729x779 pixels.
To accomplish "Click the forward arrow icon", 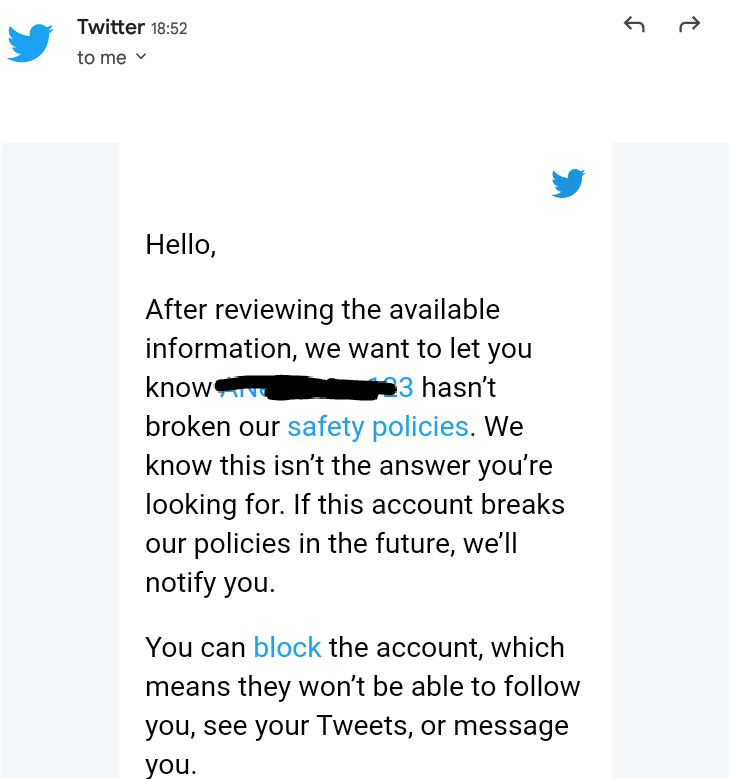I will coord(689,24).
